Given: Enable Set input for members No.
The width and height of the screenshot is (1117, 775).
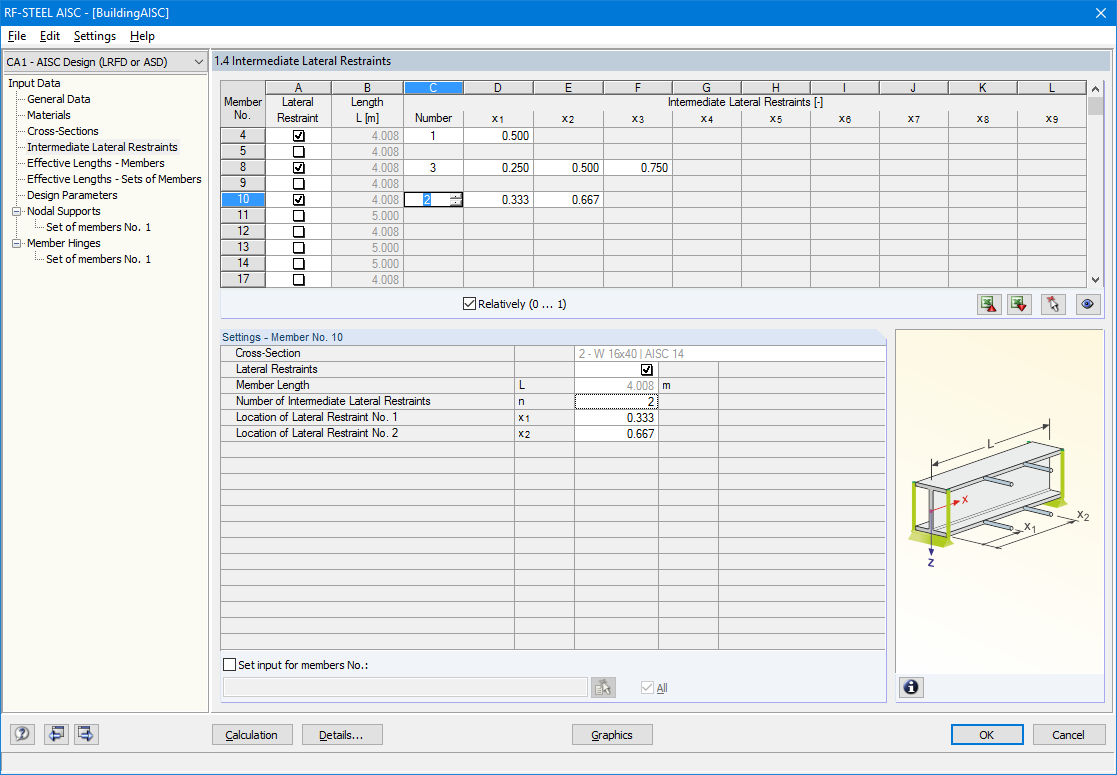Looking at the screenshot, I should coord(229,665).
